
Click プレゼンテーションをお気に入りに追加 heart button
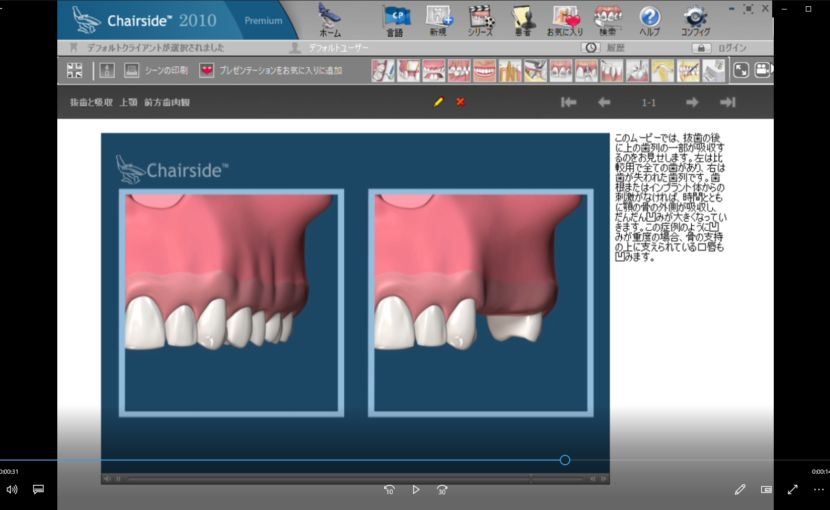point(206,70)
